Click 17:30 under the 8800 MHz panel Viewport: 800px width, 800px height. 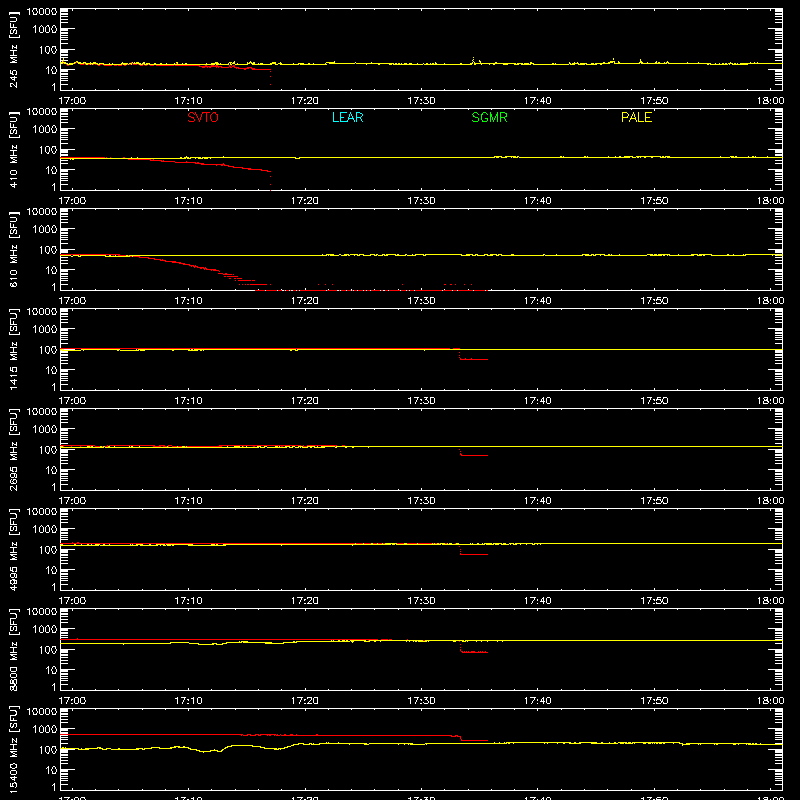pyautogui.click(x=421, y=701)
